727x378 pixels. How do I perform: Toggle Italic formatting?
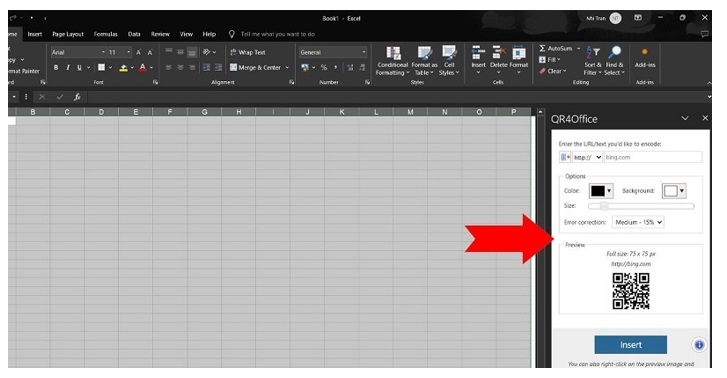tap(68, 68)
